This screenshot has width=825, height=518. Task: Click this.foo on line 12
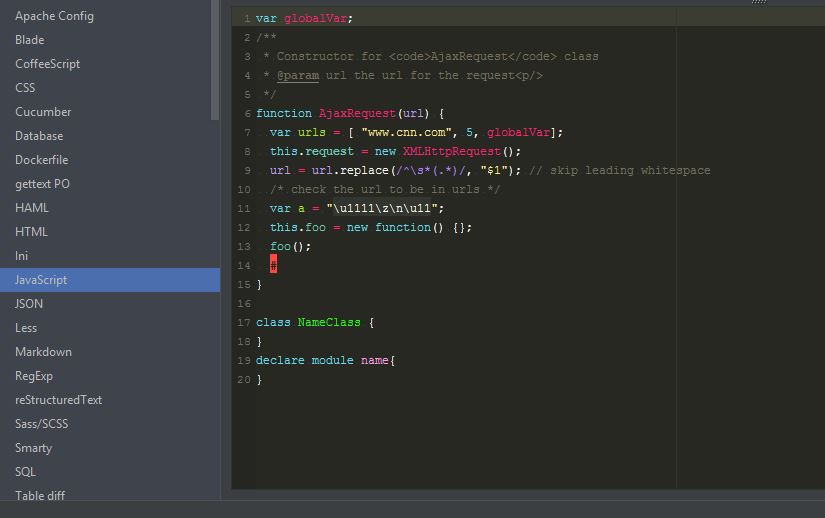298,227
